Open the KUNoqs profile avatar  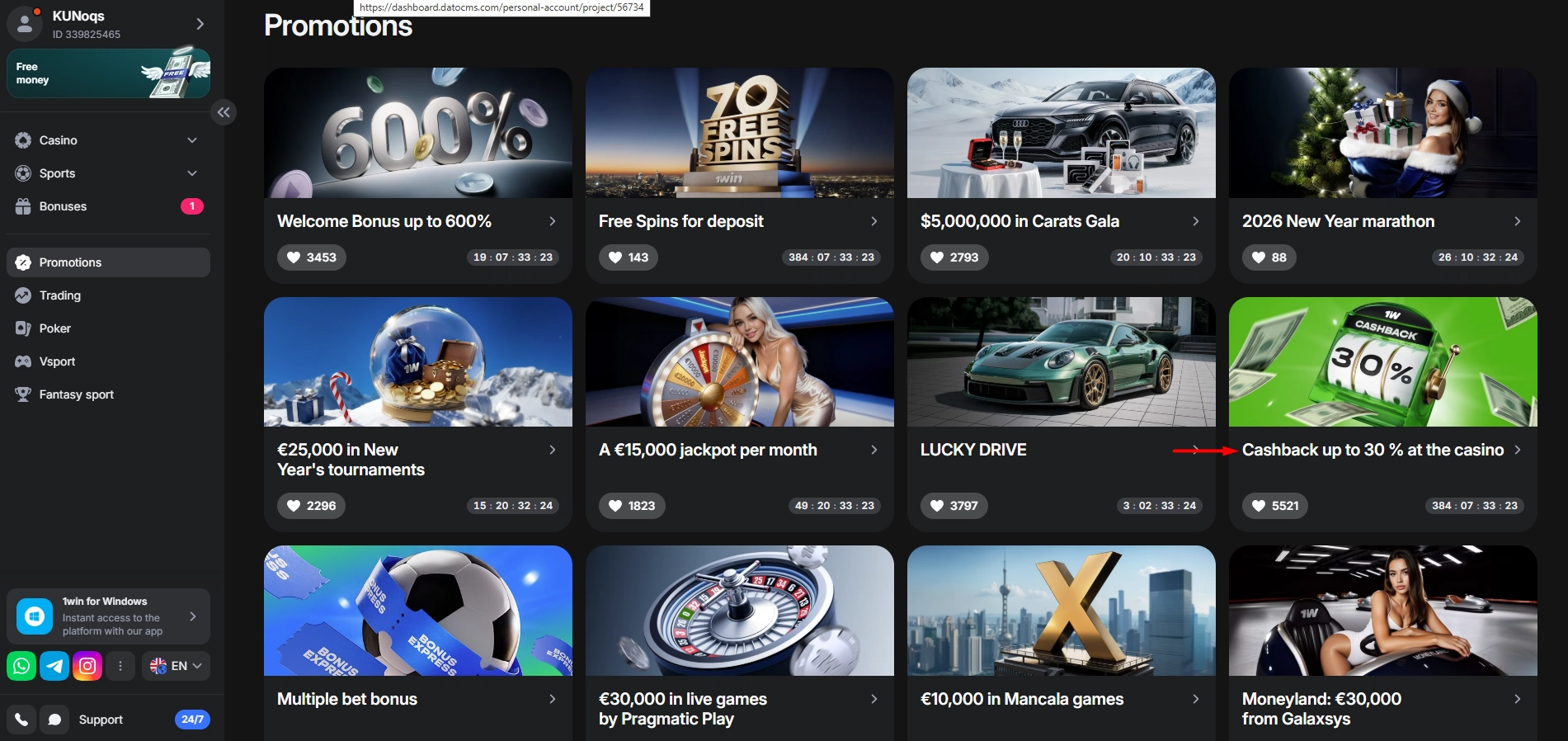(25, 24)
